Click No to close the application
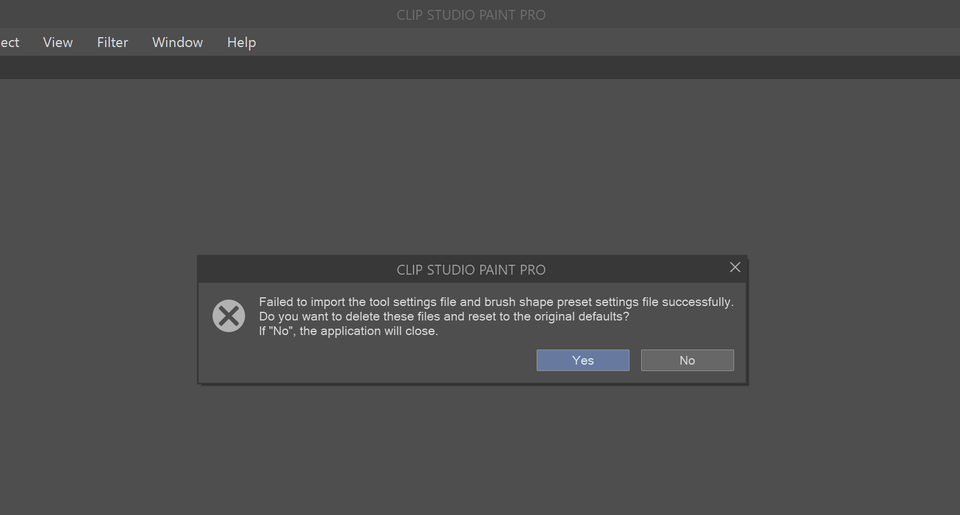Image resolution: width=960 pixels, height=515 pixels. (687, 360)
